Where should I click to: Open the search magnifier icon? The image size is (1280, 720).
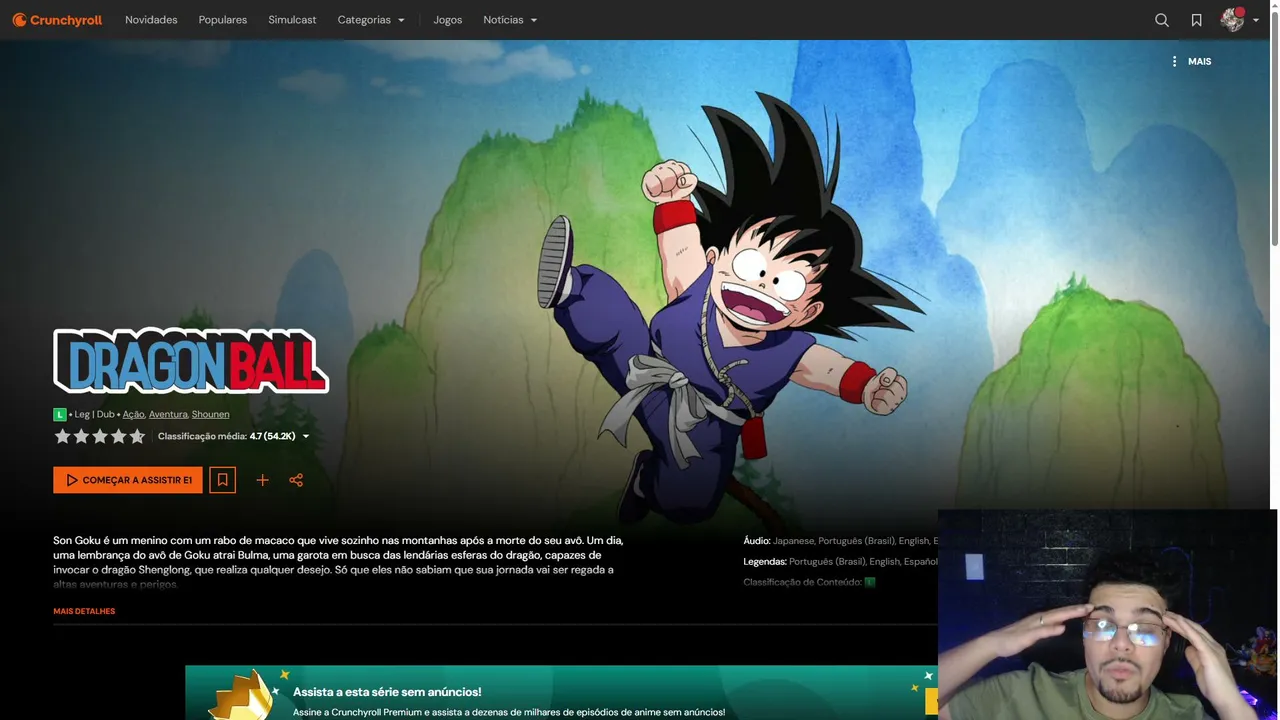pos(1162,20)
